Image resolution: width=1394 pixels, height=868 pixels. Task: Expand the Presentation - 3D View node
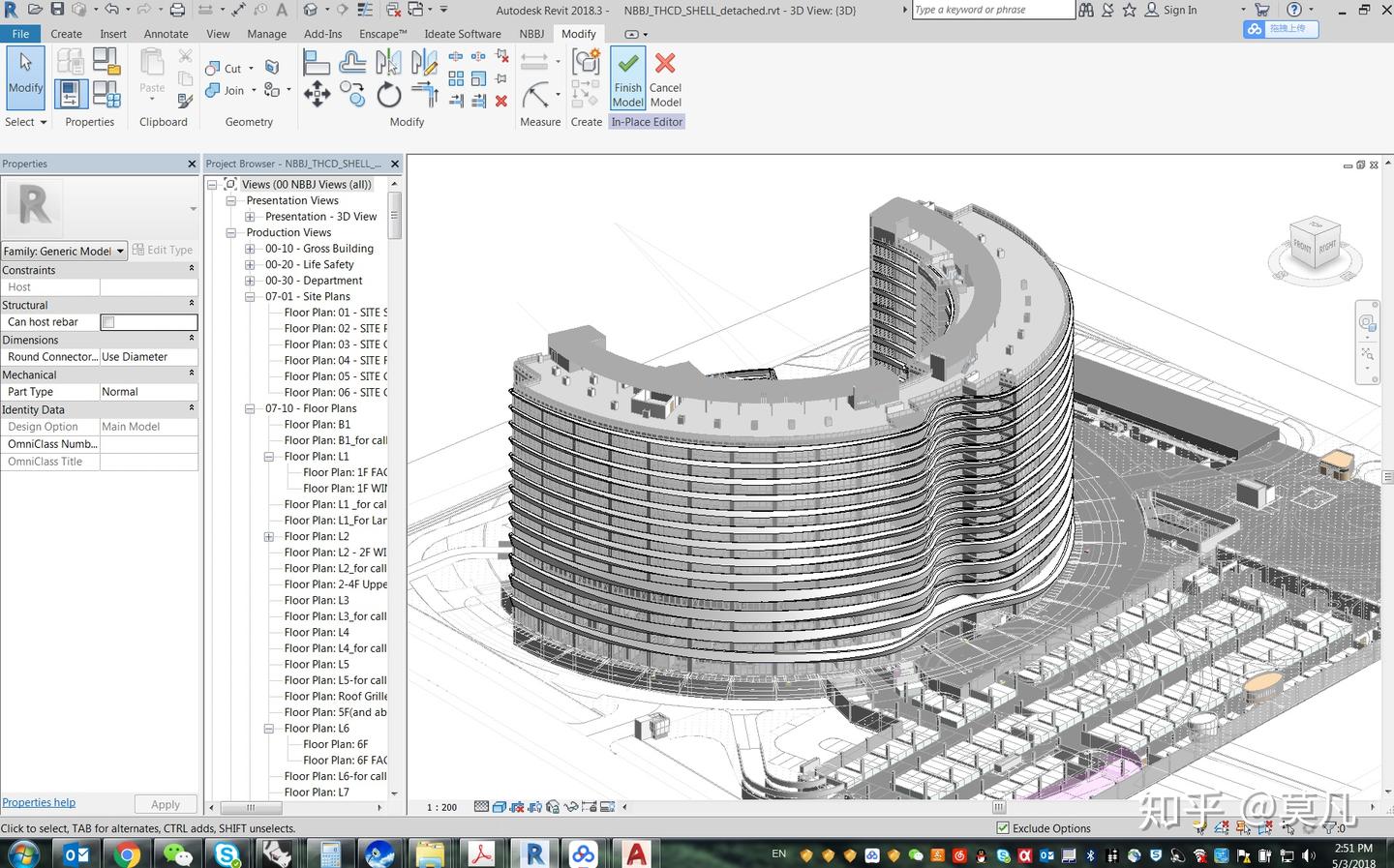coord(250,217)
